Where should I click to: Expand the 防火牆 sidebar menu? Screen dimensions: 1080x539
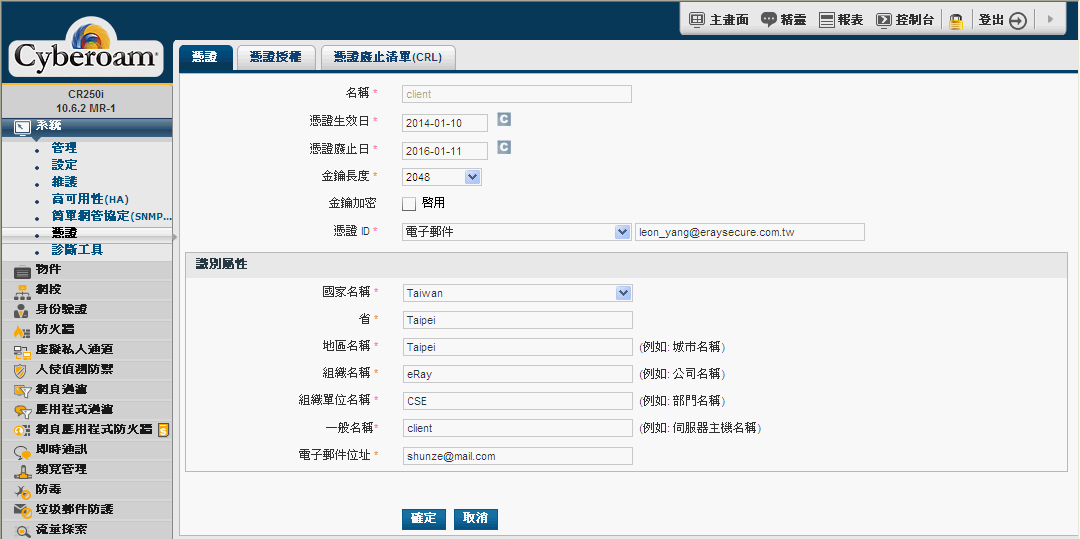point(55,329)
